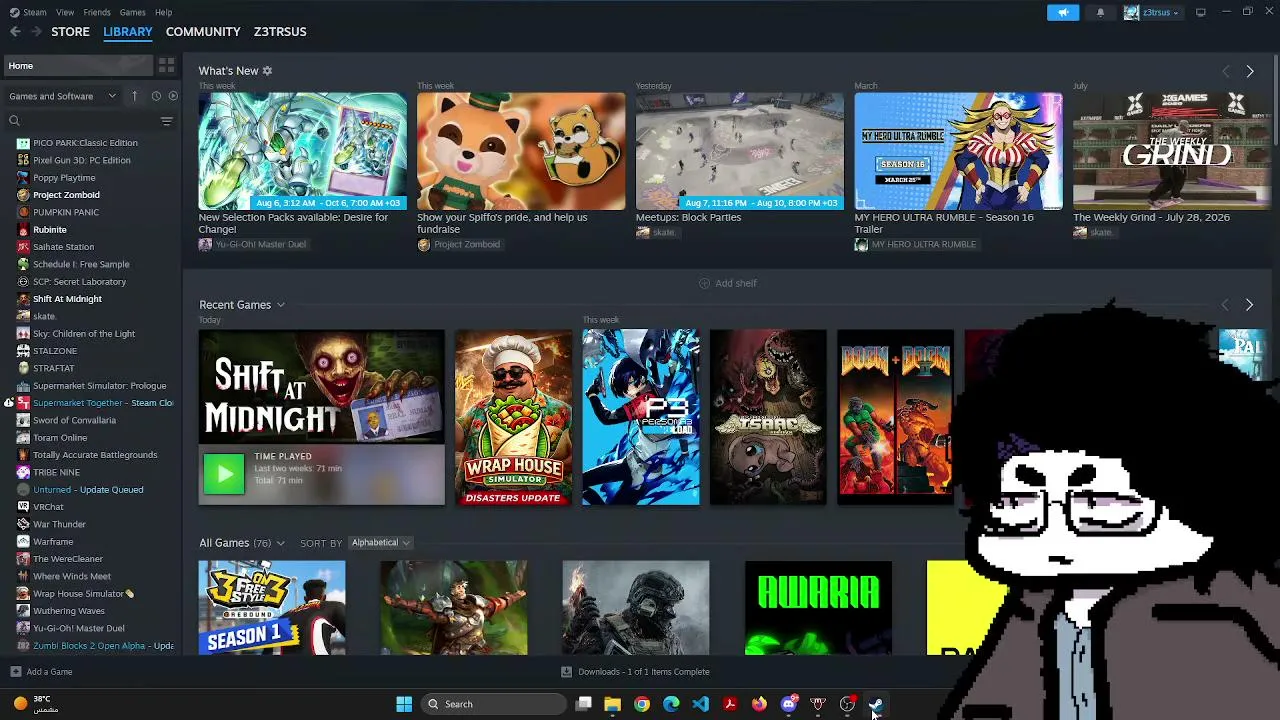Click the Add shelf button

[728, 283]
